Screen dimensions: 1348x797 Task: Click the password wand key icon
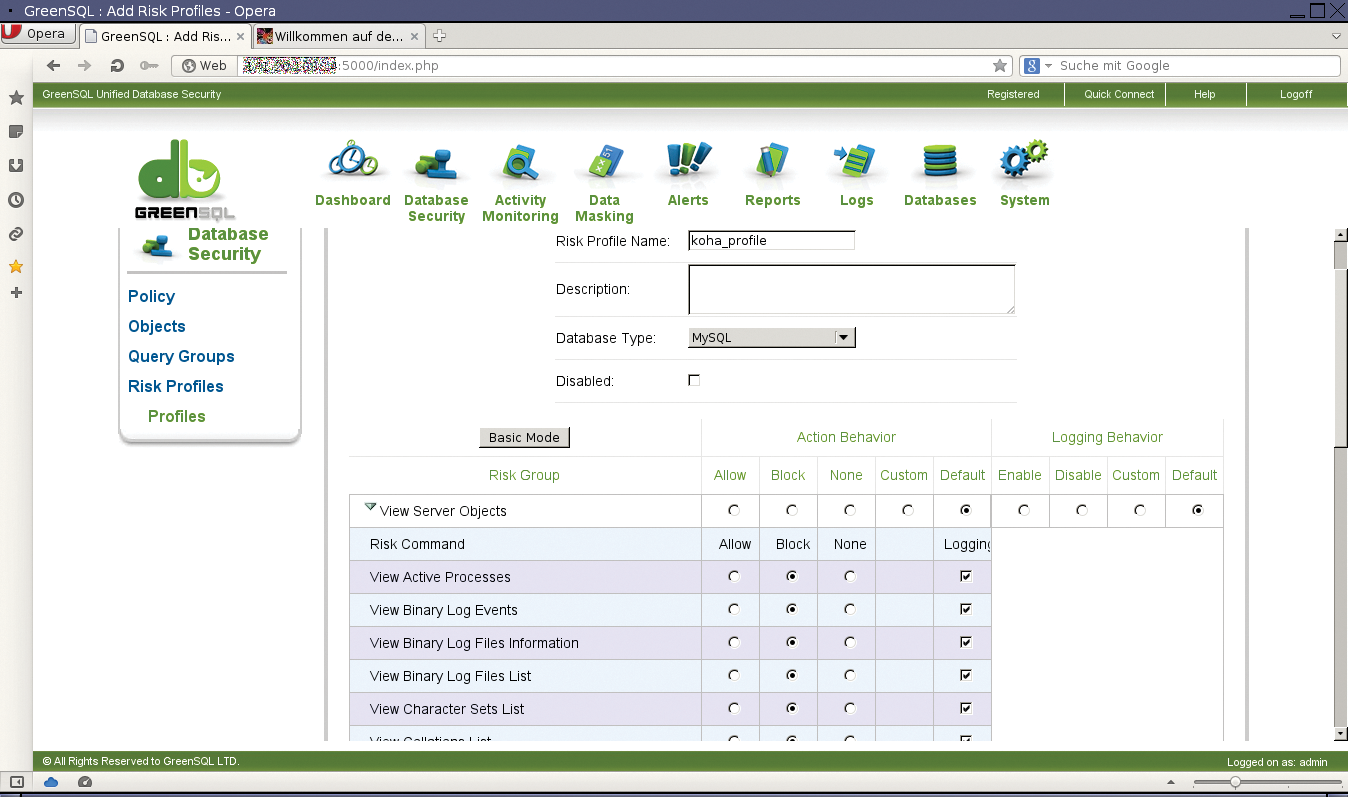149,66
